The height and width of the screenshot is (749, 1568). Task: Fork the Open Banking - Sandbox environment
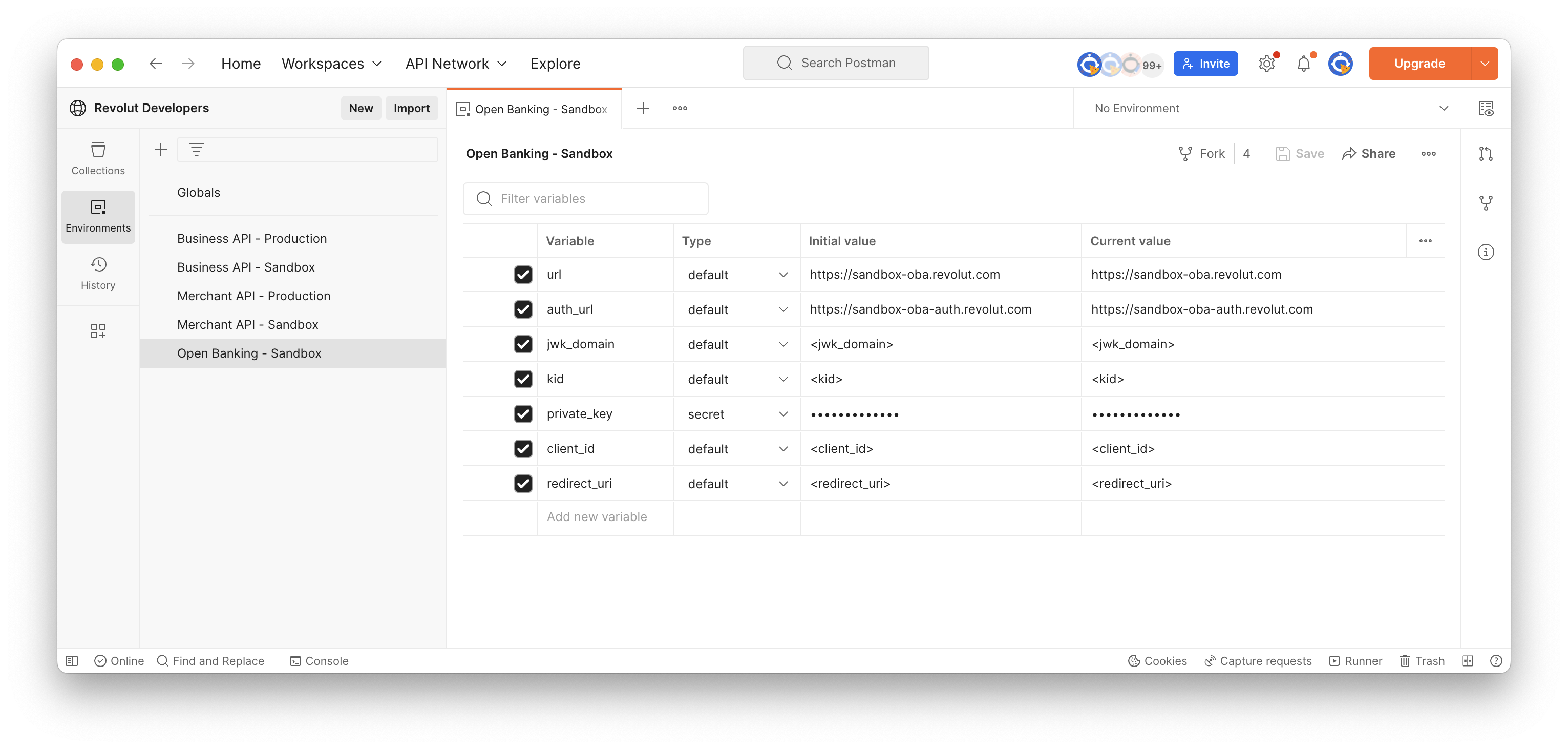1201,154
